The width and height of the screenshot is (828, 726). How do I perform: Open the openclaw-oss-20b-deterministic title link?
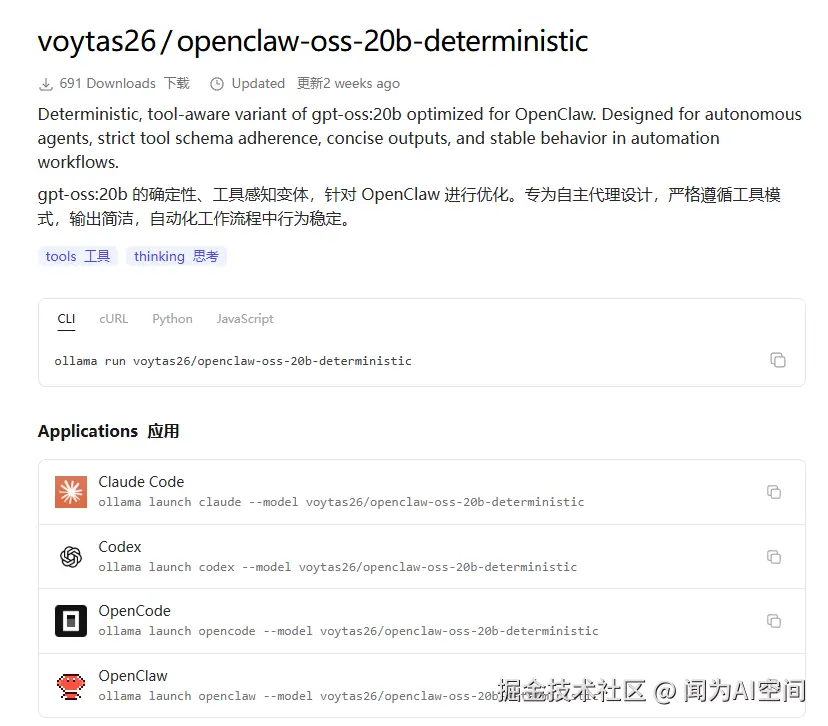pos(382,41)
